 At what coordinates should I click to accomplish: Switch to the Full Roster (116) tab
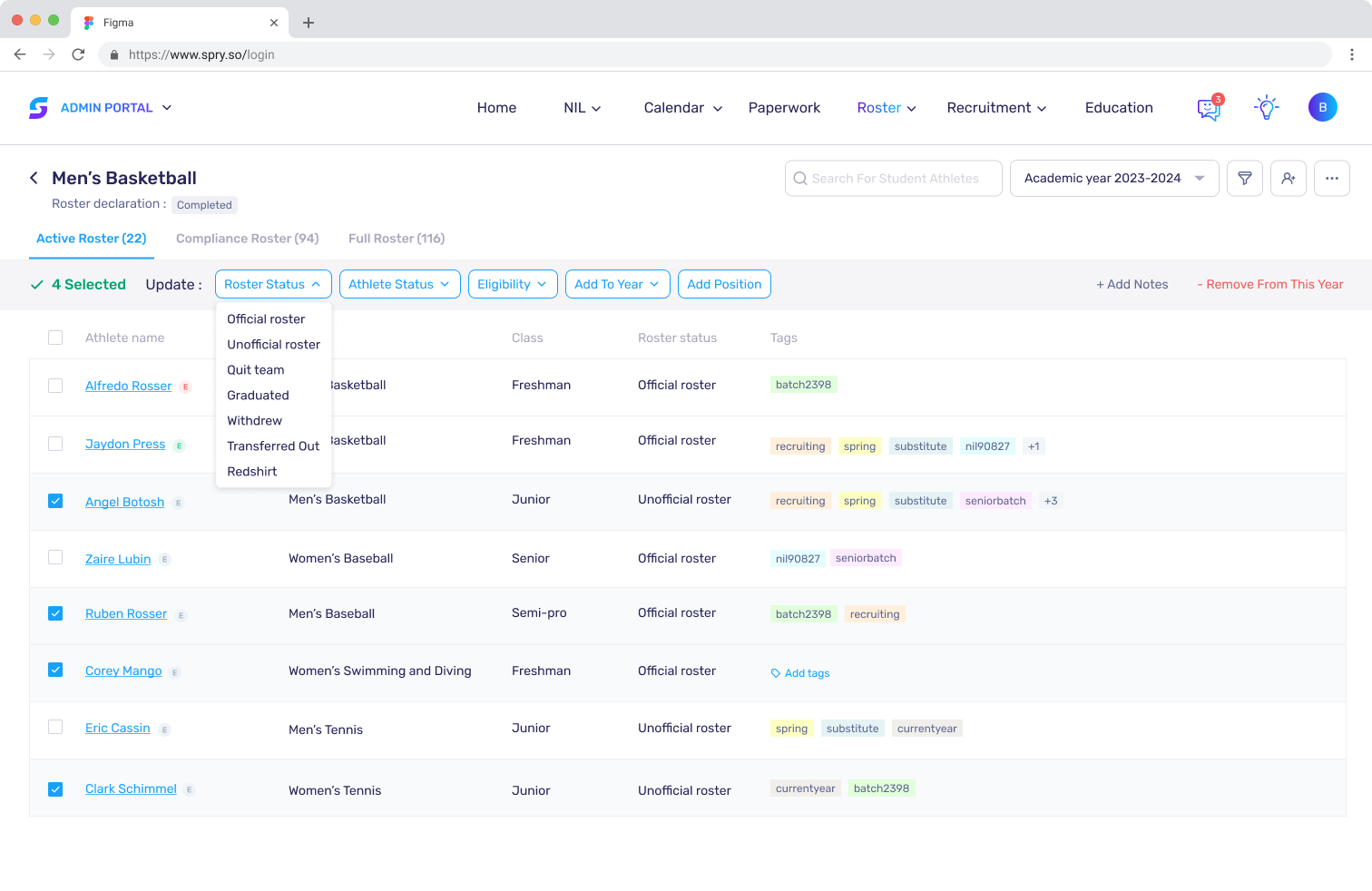point(397,239)
